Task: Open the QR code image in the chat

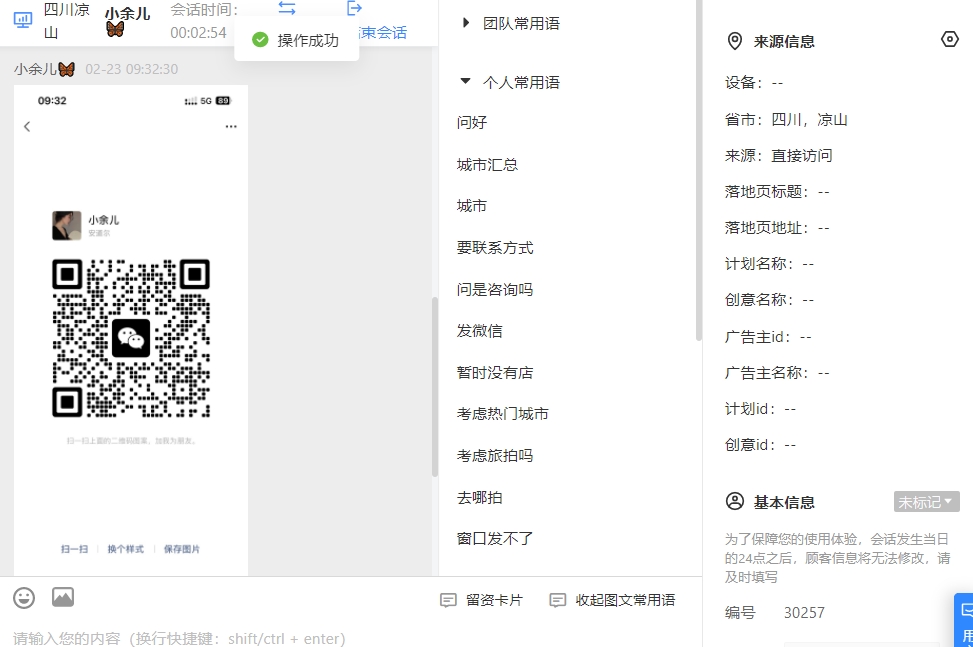Action: (131, 338)
